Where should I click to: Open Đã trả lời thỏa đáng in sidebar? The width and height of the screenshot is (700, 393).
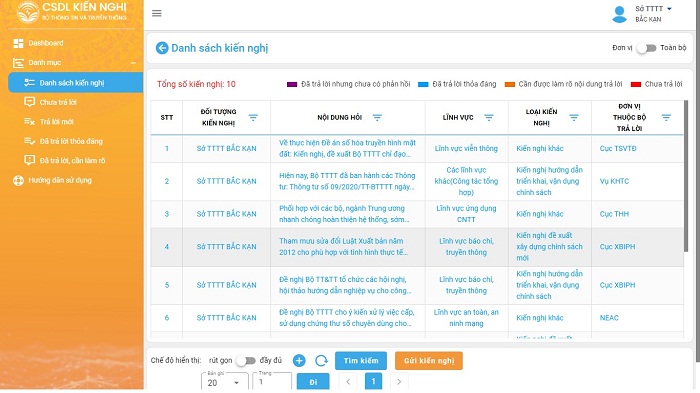click(71, 141)
